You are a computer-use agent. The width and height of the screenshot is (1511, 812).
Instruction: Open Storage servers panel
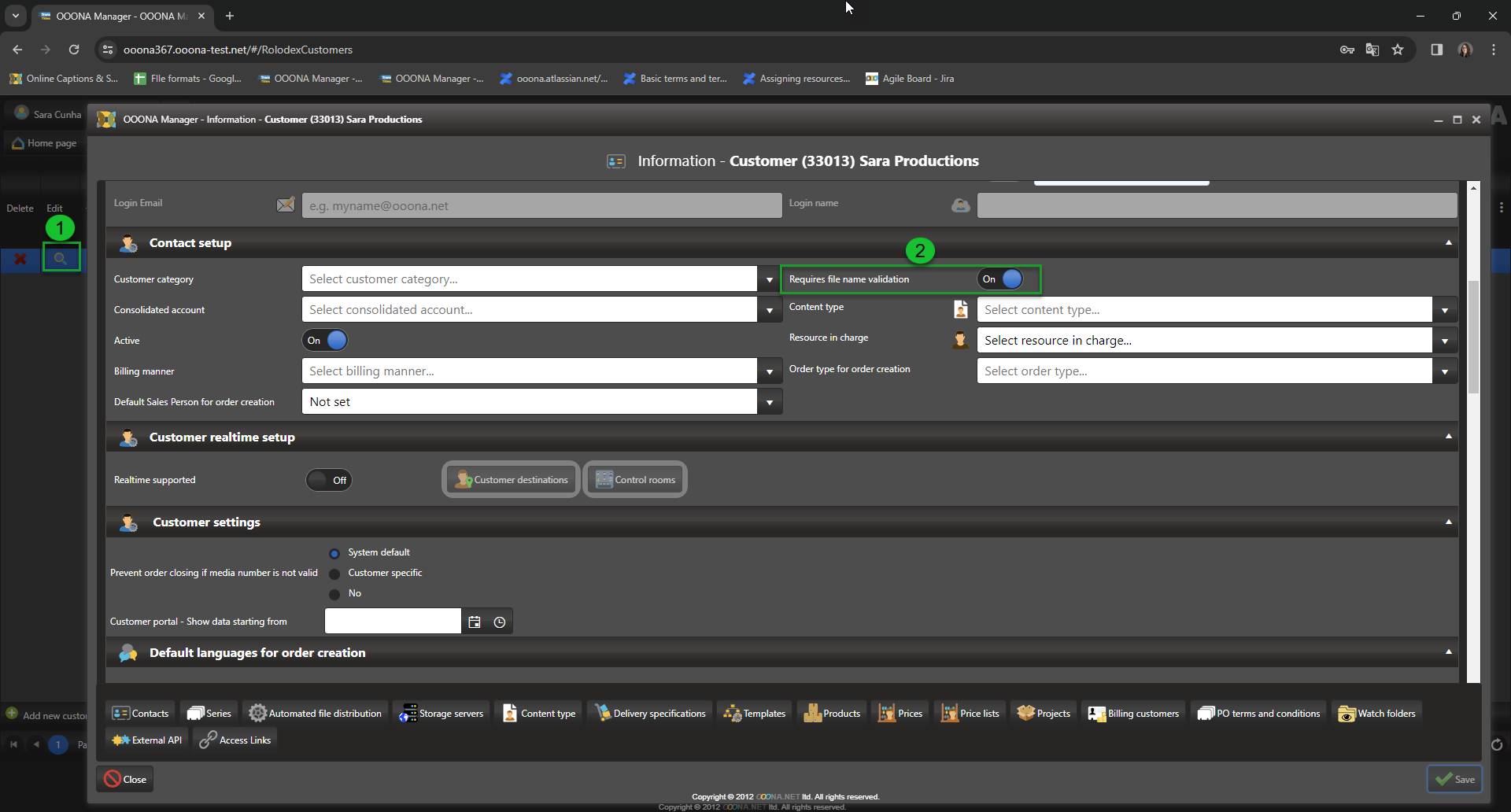click(441, 714)
